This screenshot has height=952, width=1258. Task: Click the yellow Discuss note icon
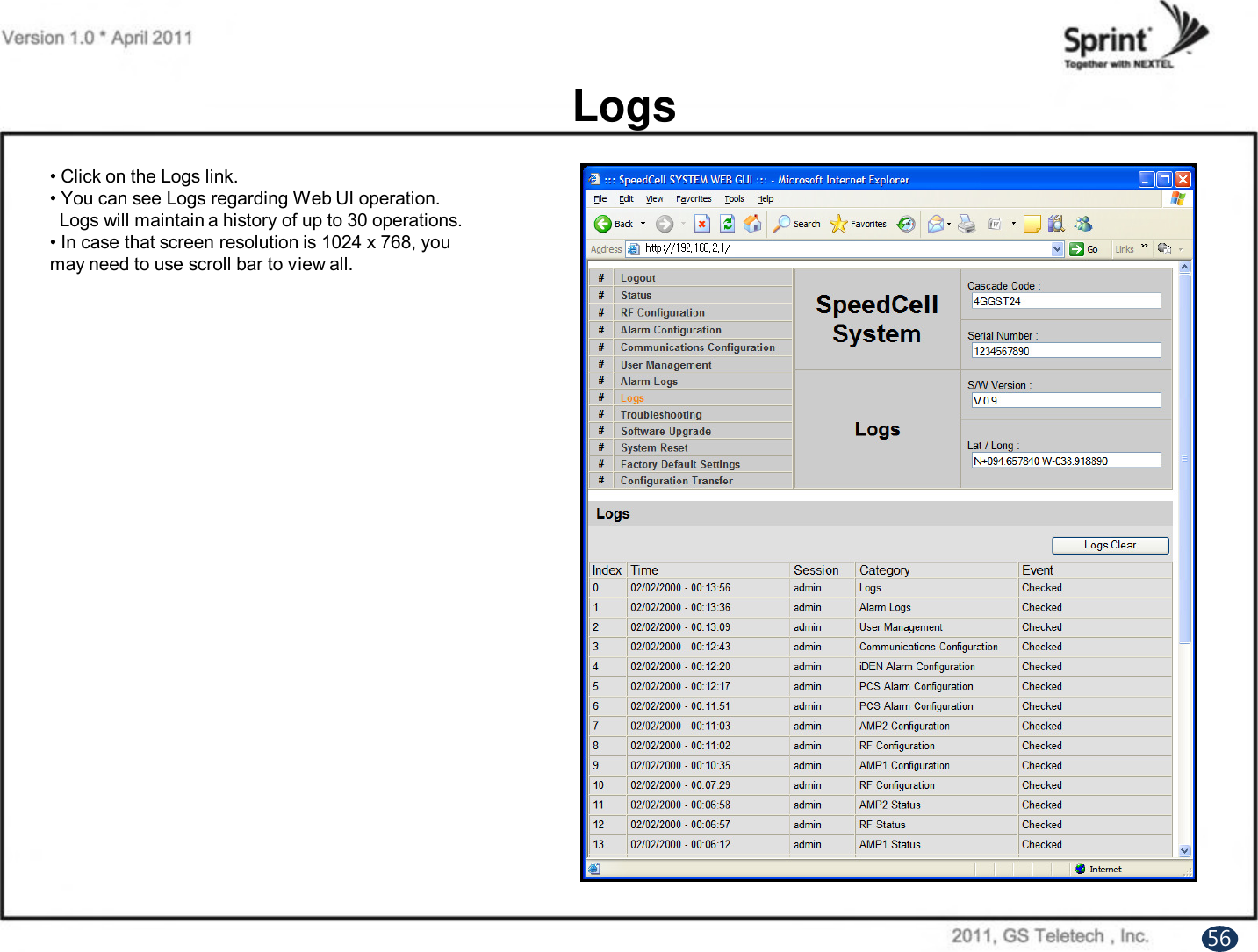point(1032,224)
